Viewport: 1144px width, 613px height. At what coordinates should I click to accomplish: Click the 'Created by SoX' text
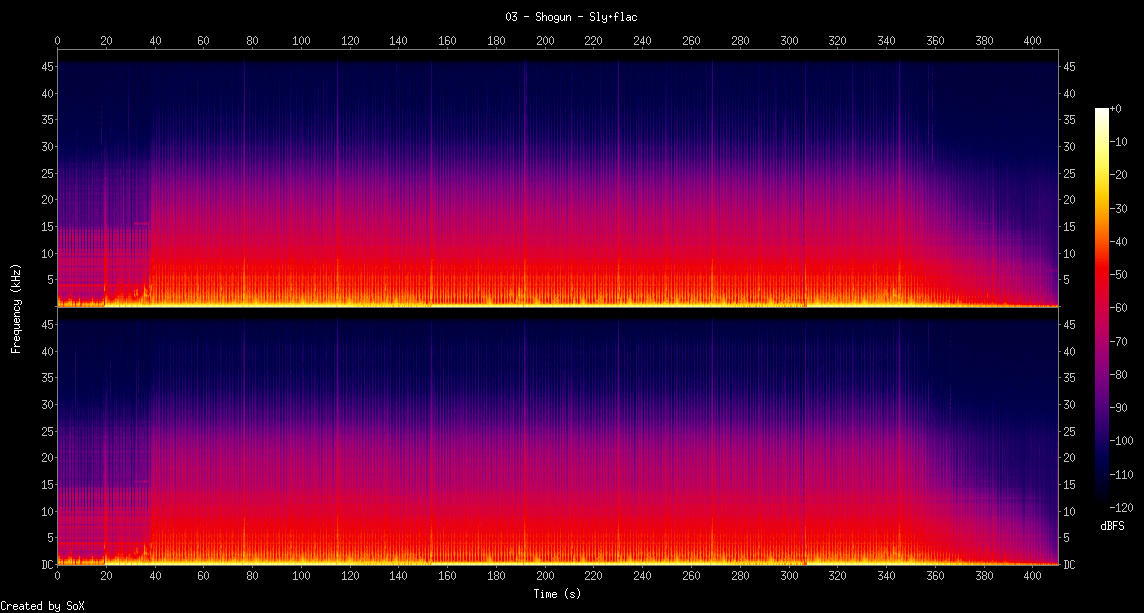tap(41, 606)
